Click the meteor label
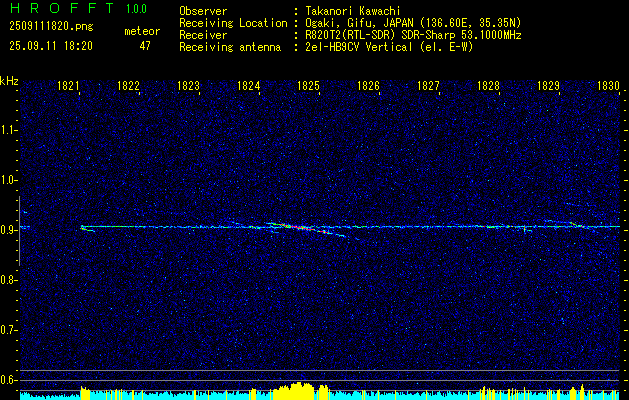Screen dimensions: 629x400 142,31
